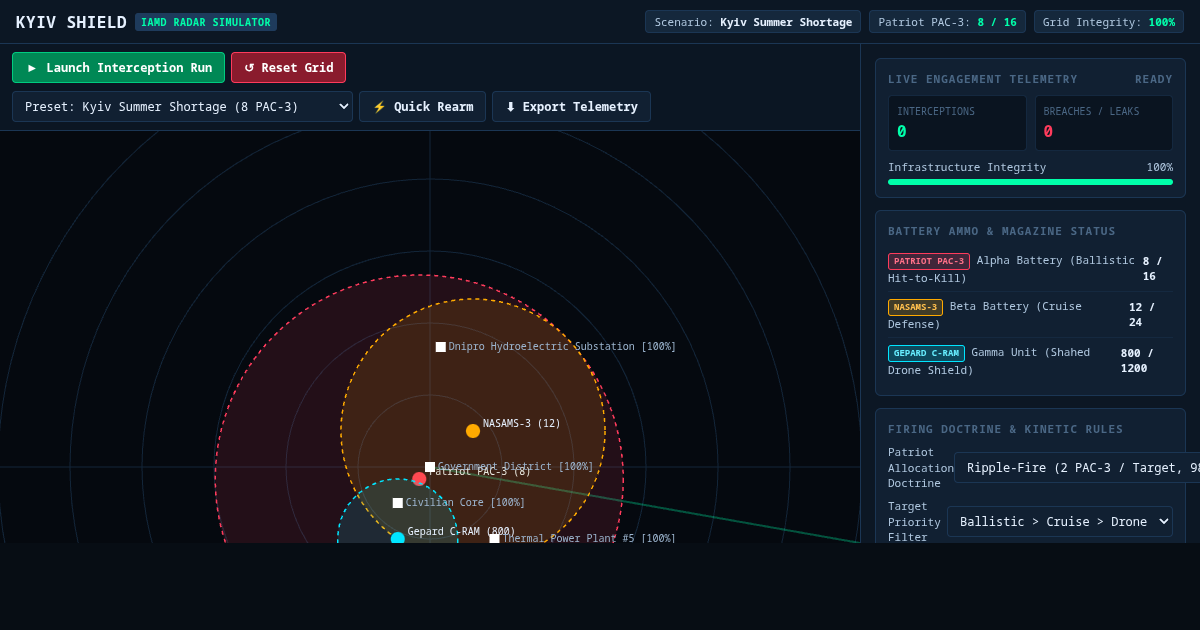
Task: Export the telemetry data
Action: (x=571, y=107)
